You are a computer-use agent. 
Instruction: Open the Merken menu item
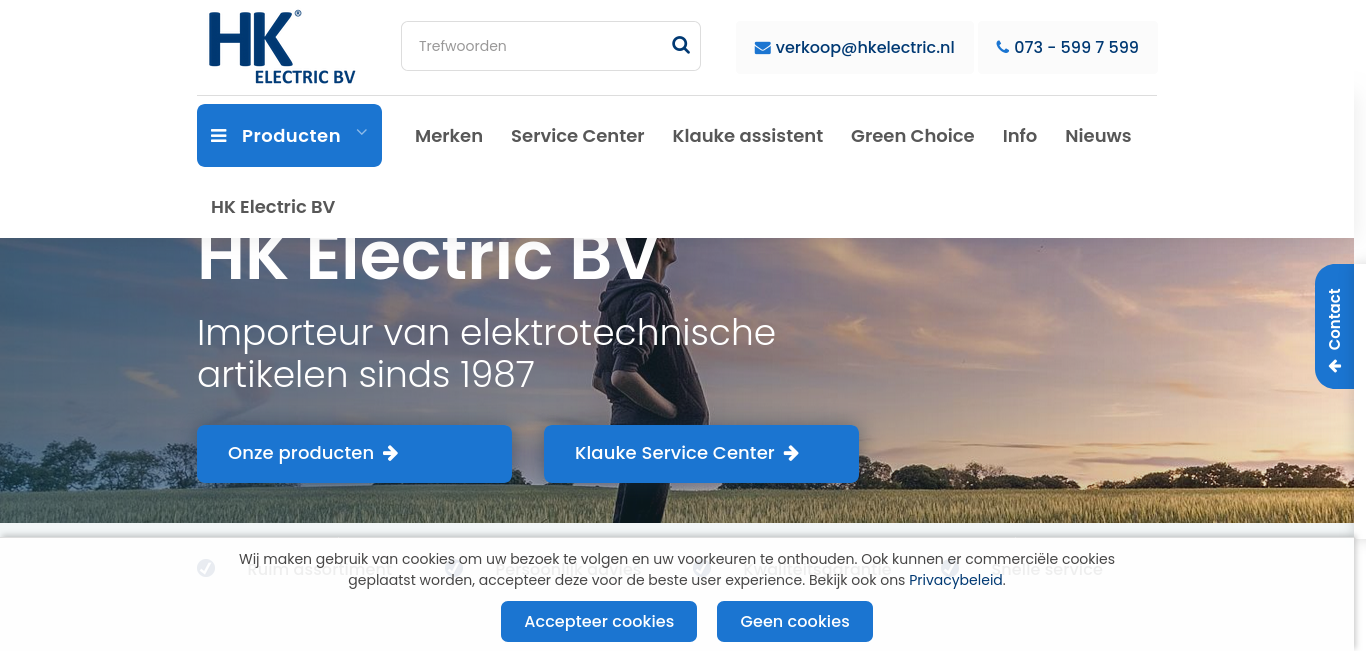click(x=449, y=136)
